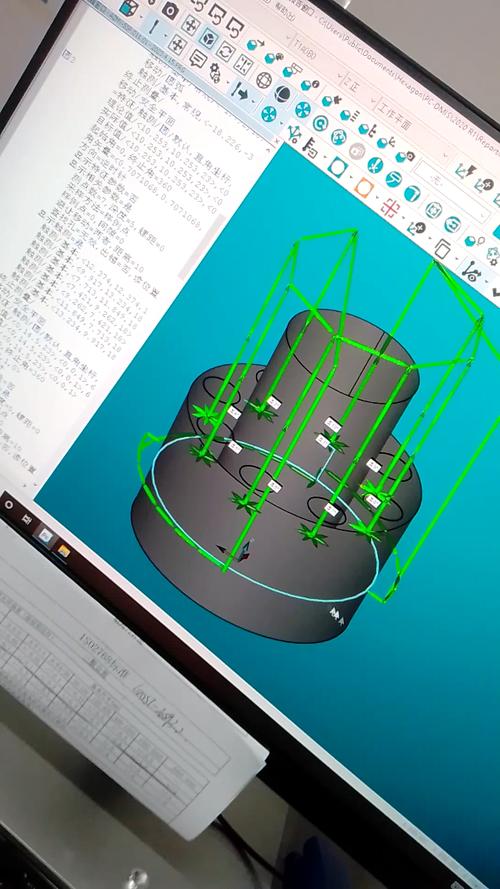The image size is (500, 889).
Task: Click the teal crossed-tools circle icon
Action: pos(375,165)
